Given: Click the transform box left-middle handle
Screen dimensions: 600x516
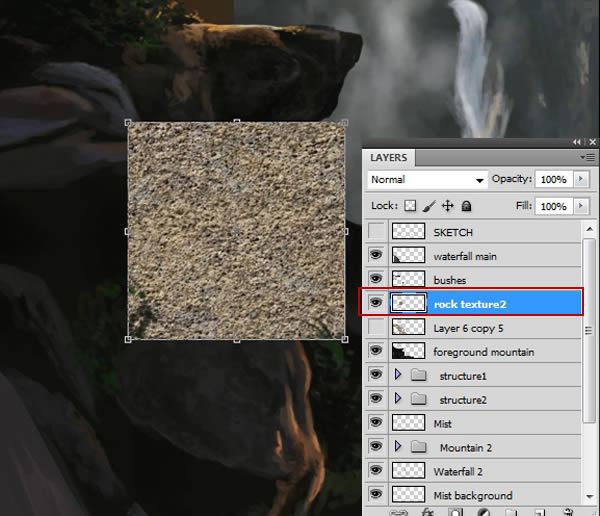Looking at the screenshot, I should point(128,231).
